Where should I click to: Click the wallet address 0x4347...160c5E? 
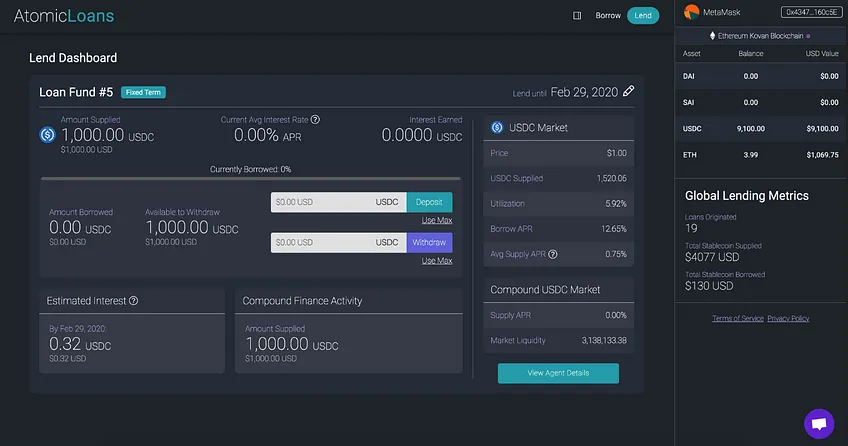[812, 12]
